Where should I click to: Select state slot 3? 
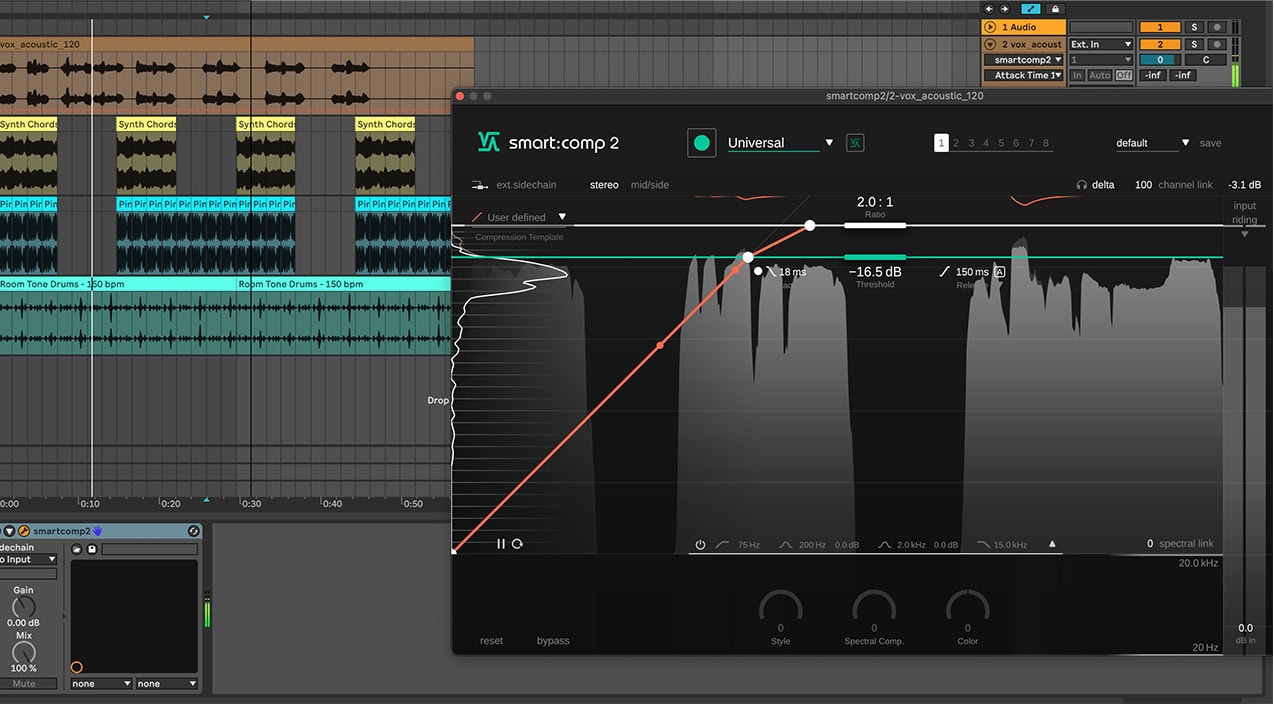coord(971,143)
